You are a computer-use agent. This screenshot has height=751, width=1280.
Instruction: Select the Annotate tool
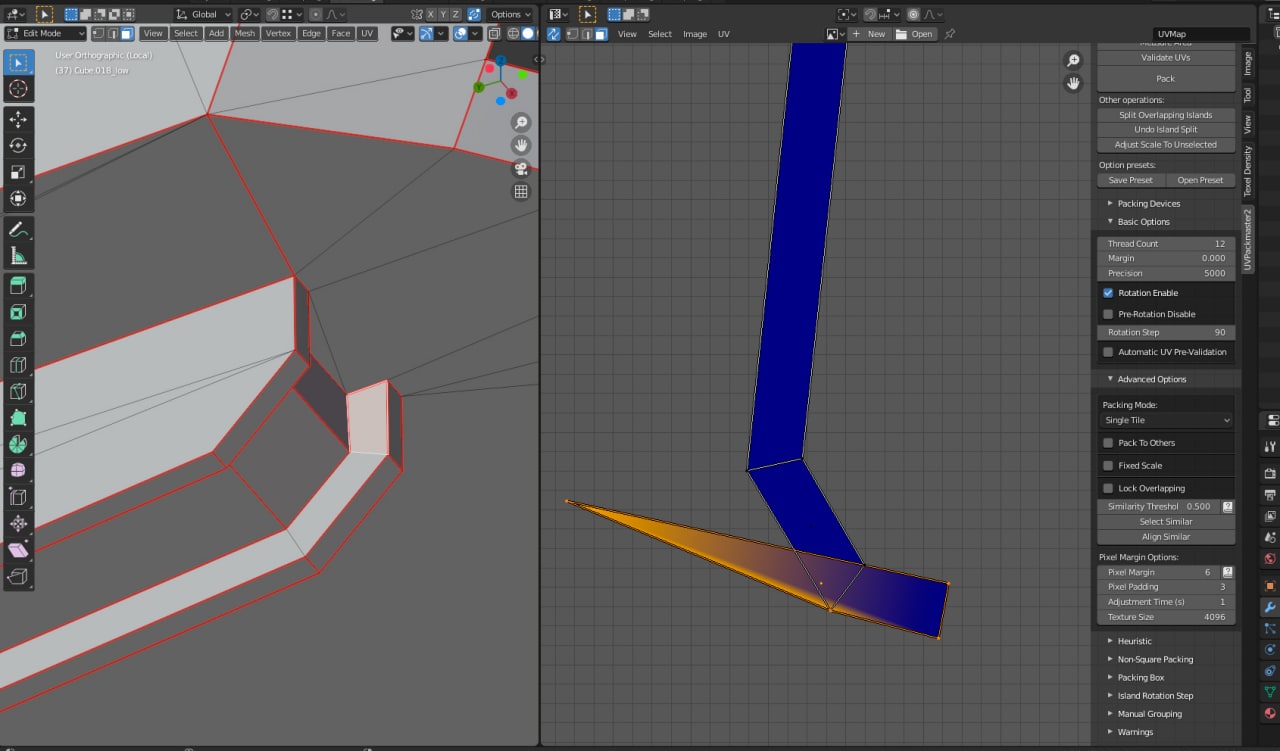[x=17, y=229]
